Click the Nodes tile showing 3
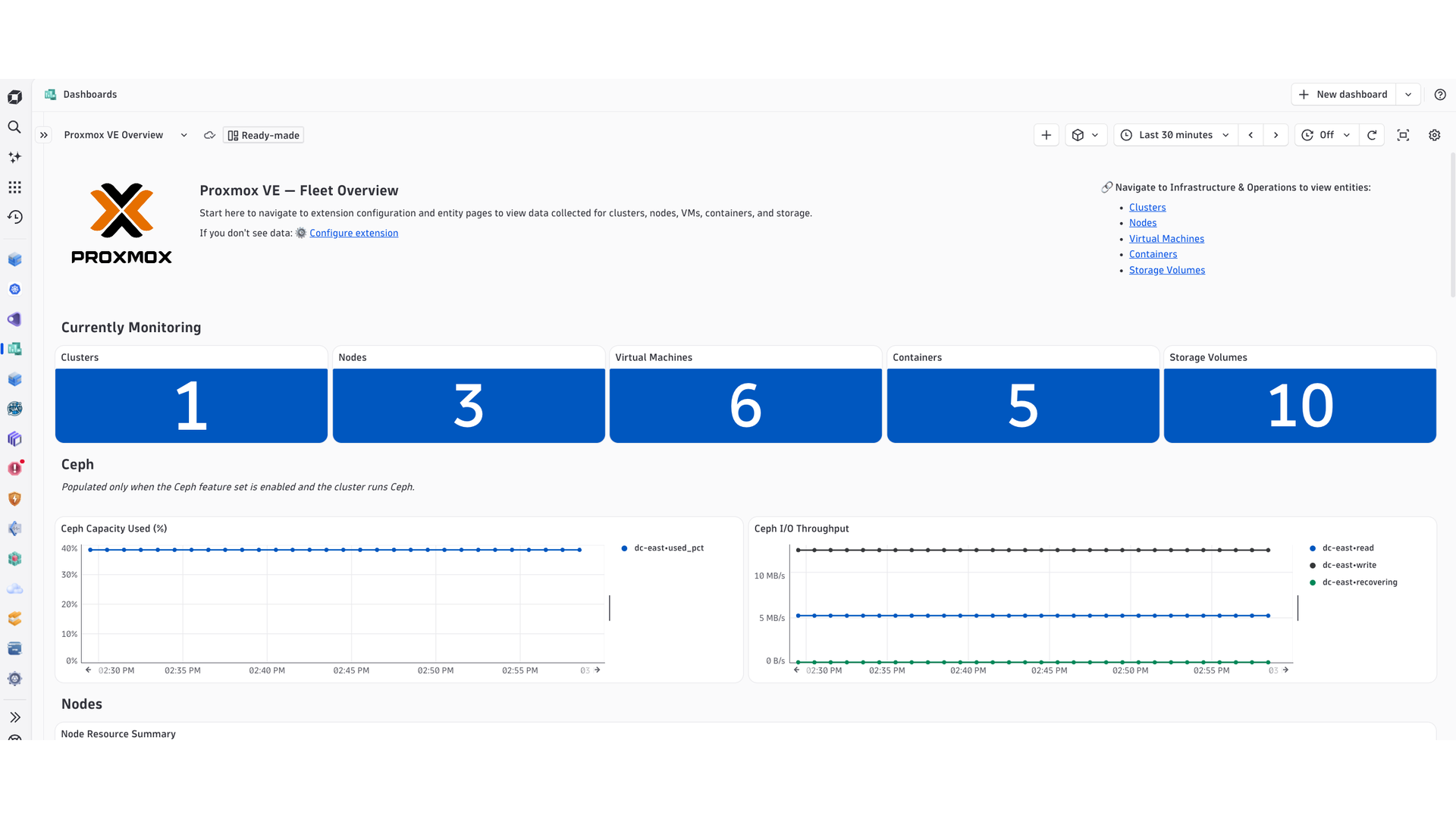1456x819 pixels. point(469,406)
